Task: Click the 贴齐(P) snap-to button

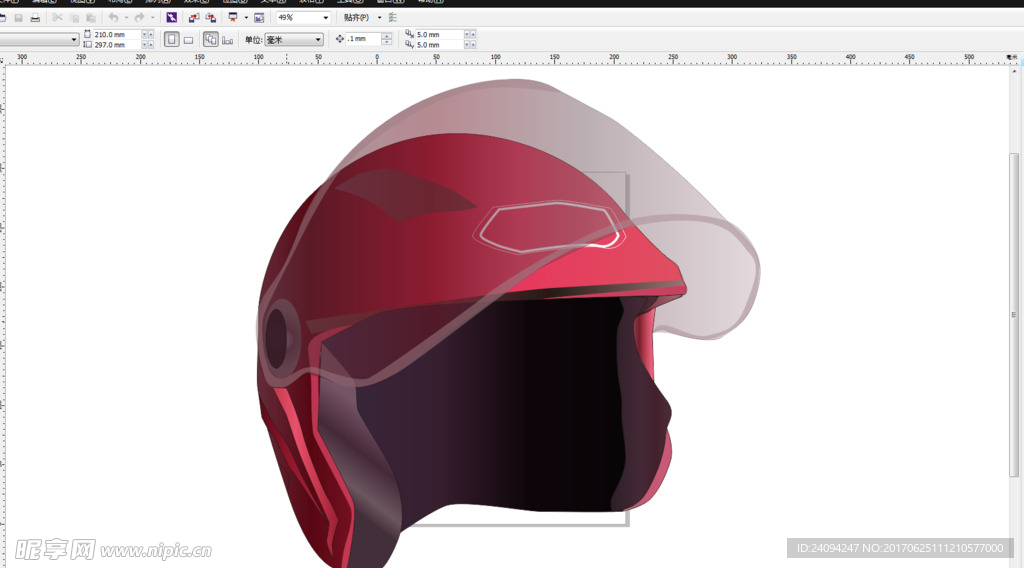Action: [356, 18]
